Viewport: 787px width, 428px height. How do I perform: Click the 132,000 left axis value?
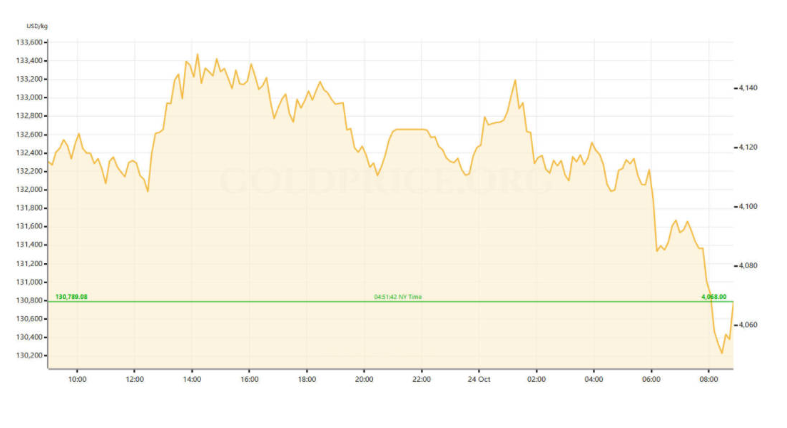(x=29, y=190)
